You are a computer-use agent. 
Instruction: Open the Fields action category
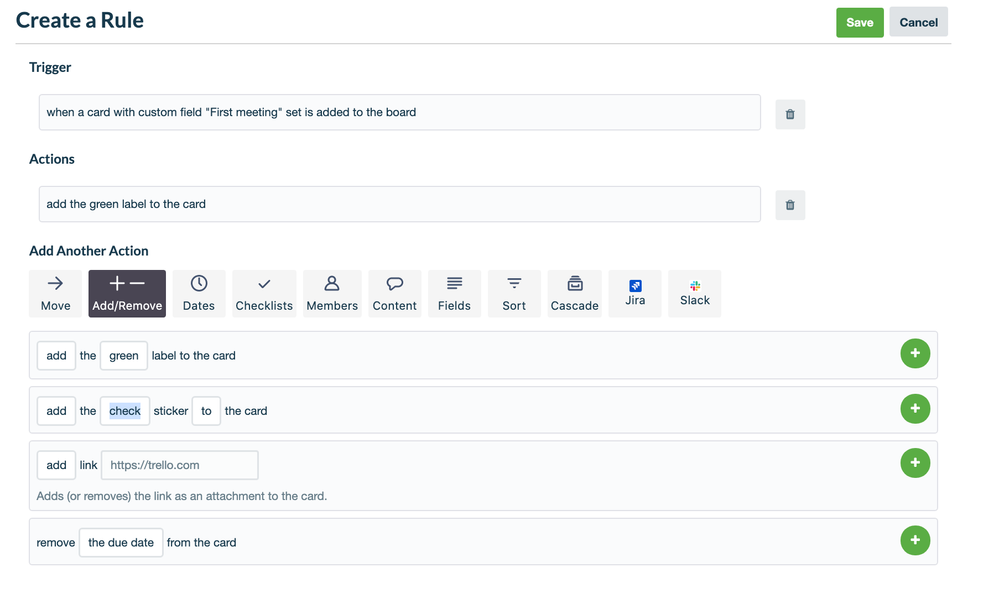point(454,293)
